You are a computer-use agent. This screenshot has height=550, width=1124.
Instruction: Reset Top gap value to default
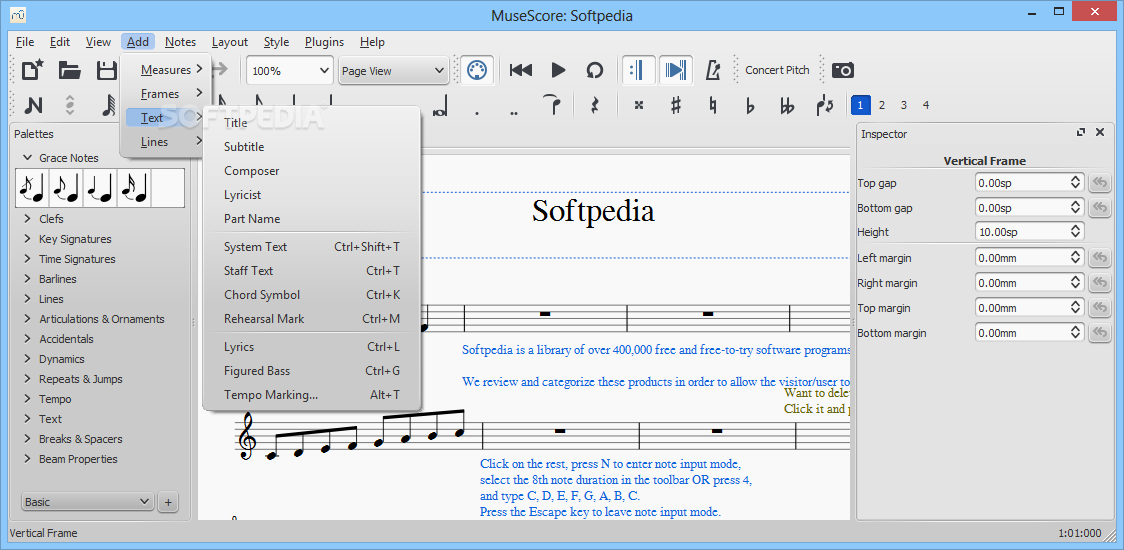point(1099,183)
